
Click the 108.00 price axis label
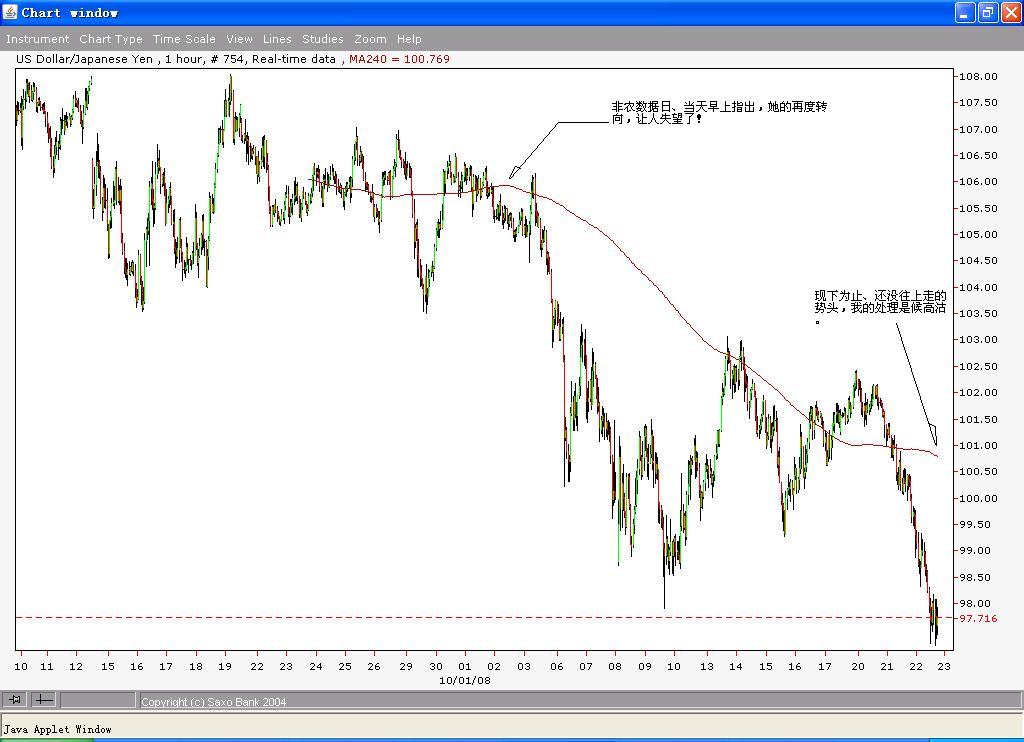(x=978, y=76)
